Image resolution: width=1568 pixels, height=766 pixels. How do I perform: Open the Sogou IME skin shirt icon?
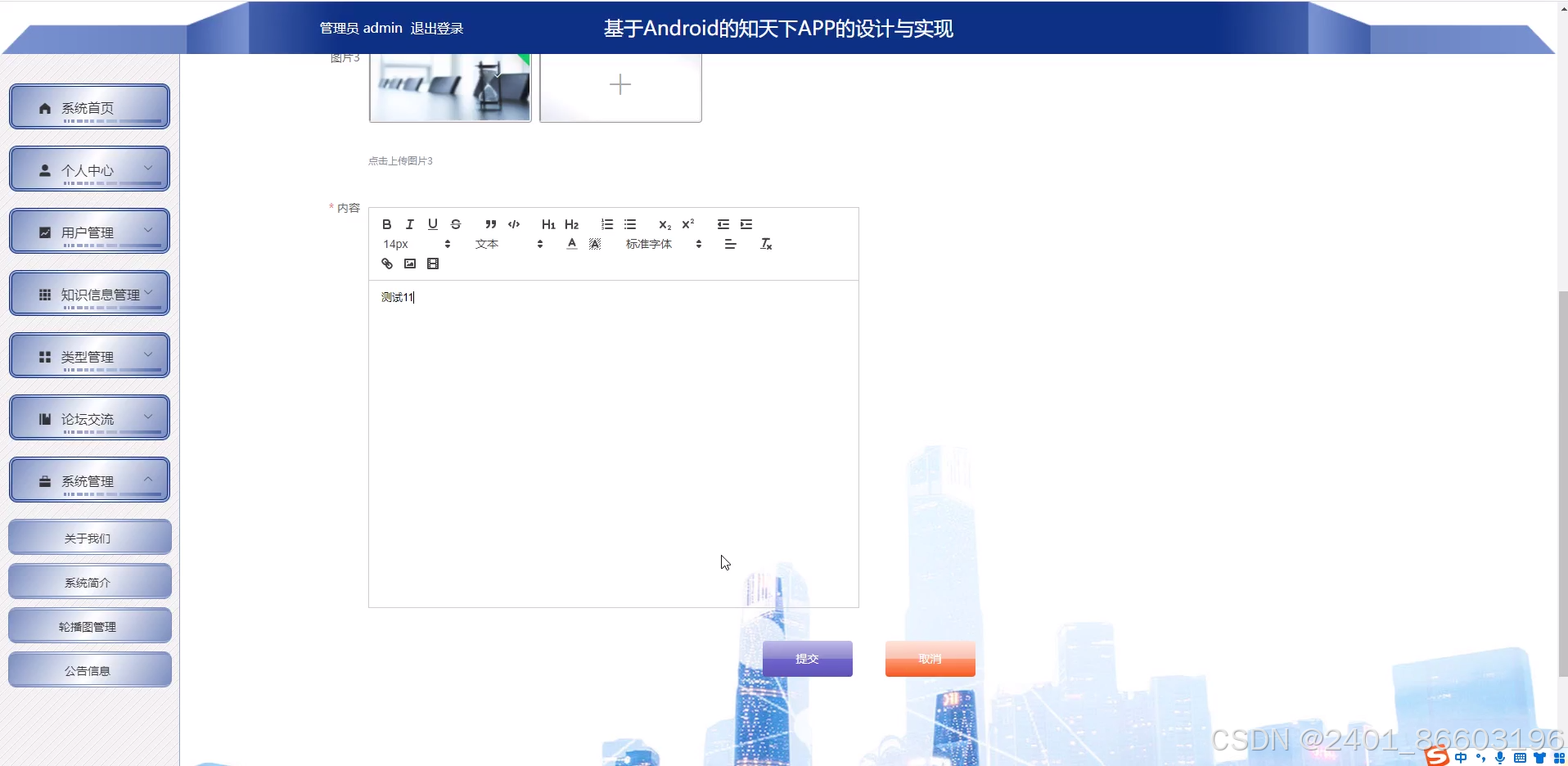tap(1539, 758)
